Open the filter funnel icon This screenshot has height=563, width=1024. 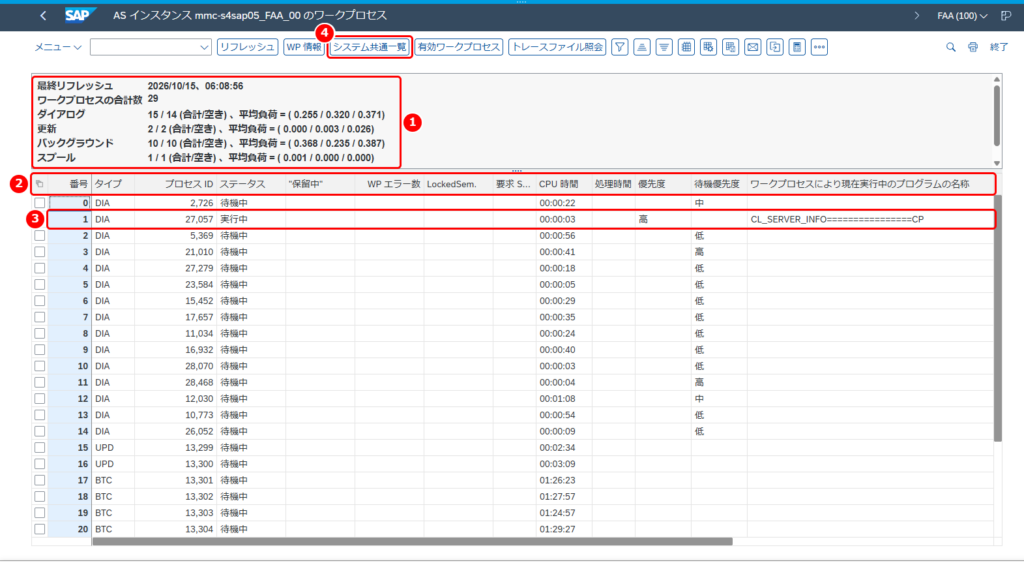620,47
